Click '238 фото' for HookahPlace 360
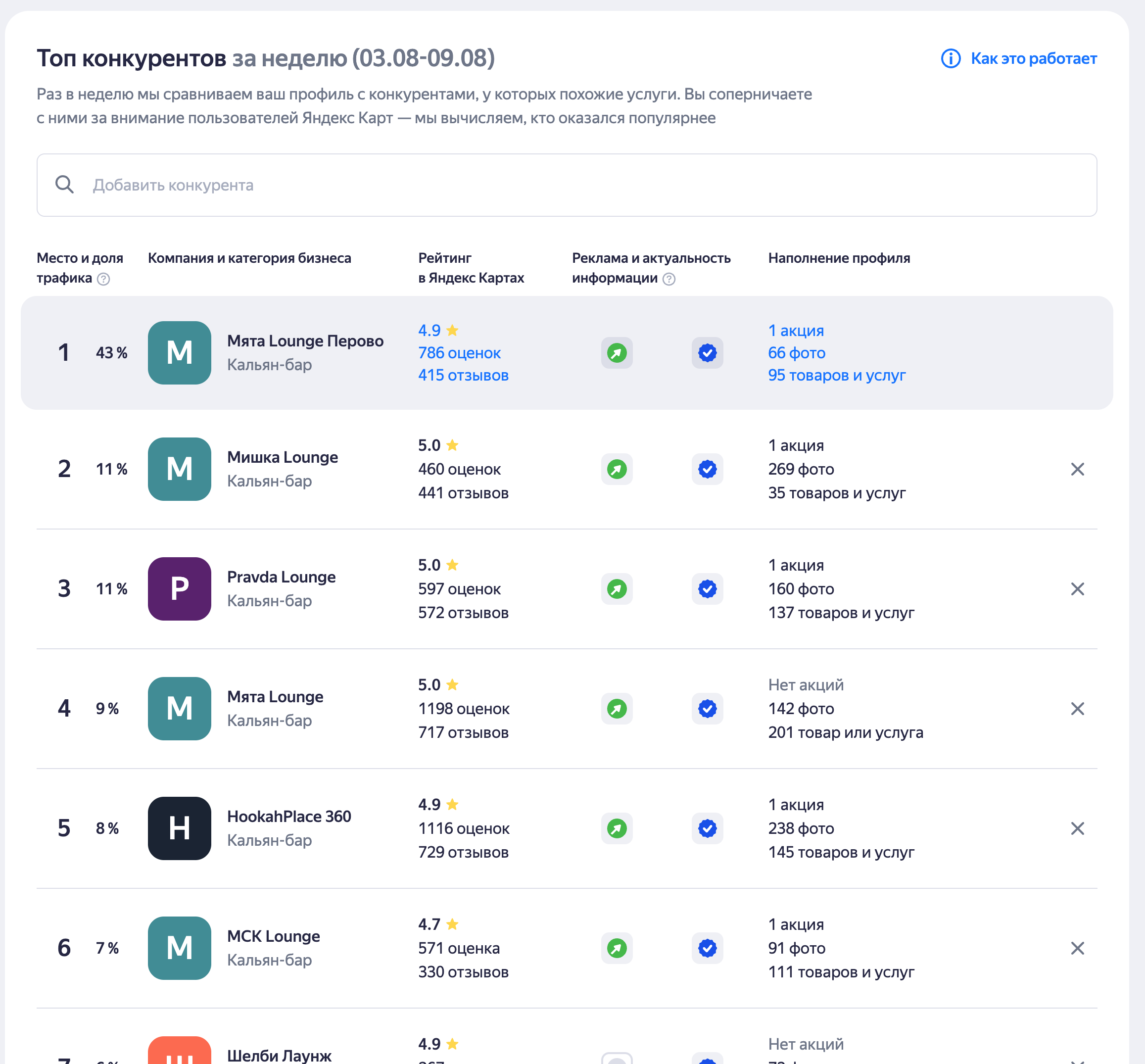 [x=801, y=828]
